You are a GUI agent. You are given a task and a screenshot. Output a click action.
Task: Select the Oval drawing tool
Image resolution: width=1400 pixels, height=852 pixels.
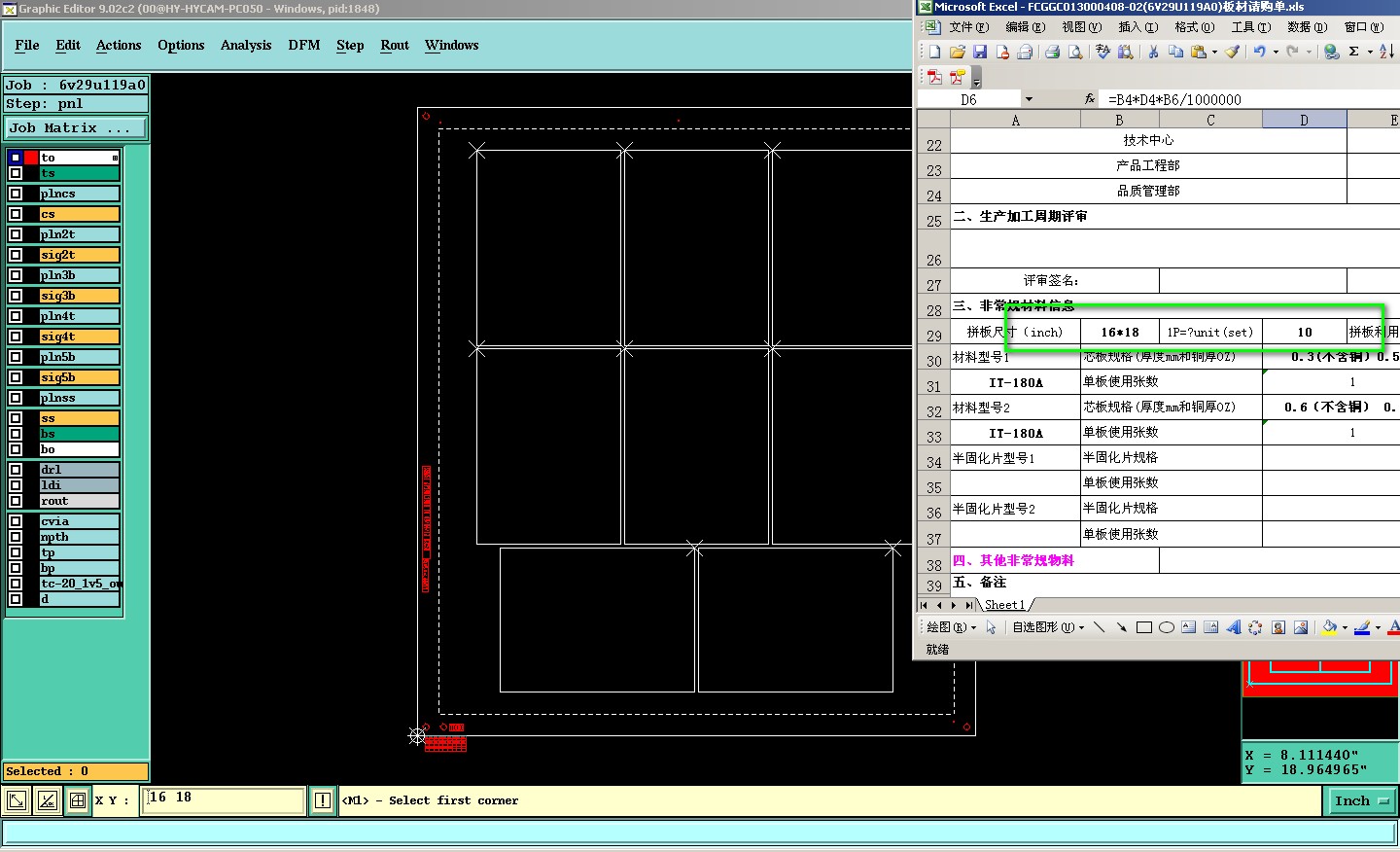click(x=1167, y=627)
